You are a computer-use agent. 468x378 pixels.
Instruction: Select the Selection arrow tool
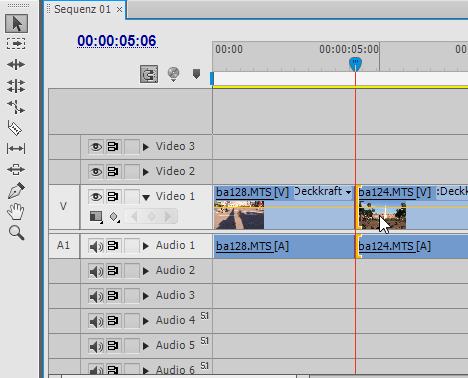coord(16,23)
